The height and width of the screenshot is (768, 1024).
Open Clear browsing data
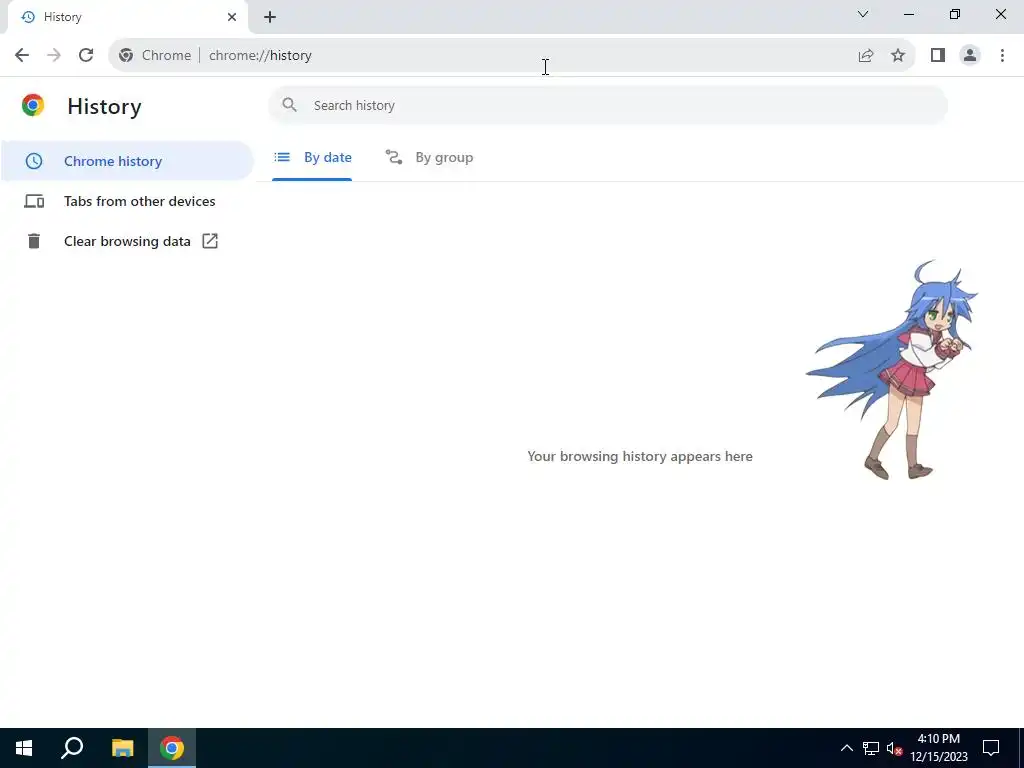[127, 241]
